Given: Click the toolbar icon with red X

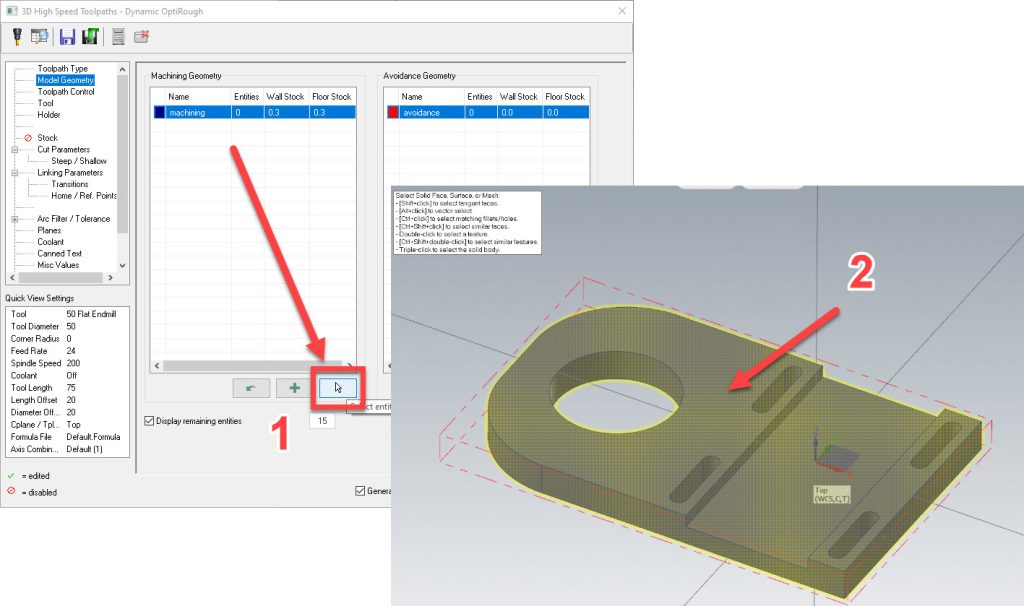Looking at the screenshot, I should (141, 37).
